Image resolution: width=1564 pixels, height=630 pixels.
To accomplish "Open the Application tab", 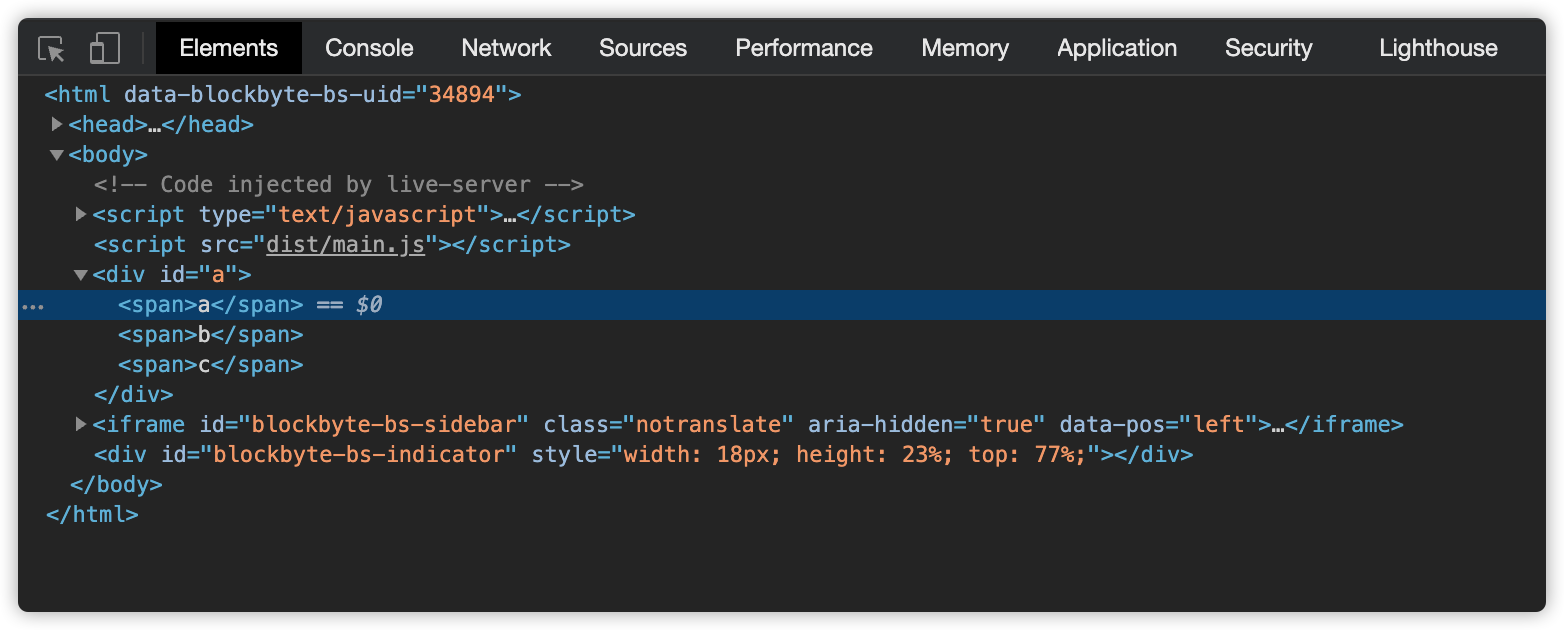I will click(x=1117, y=48).
